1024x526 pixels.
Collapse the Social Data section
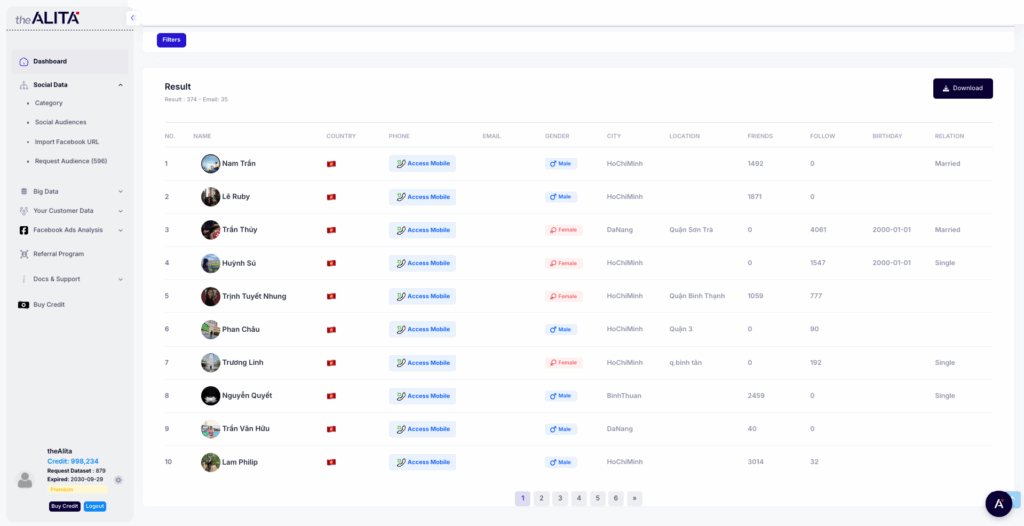pos(120,85)
